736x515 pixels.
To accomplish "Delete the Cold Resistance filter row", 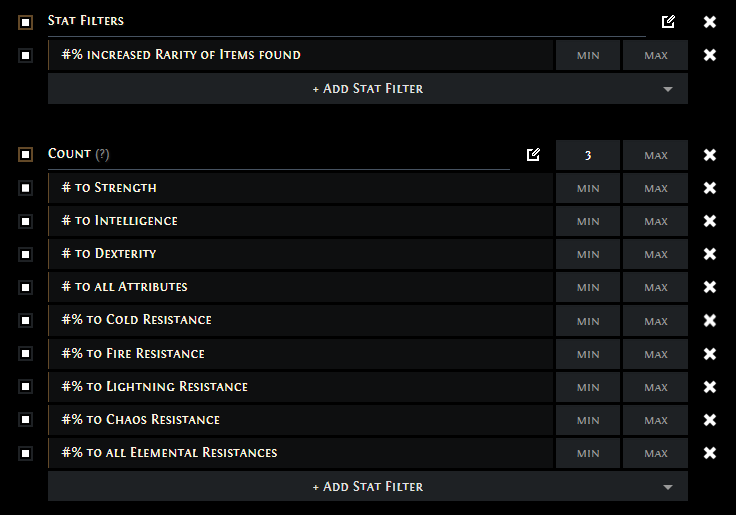I will click(710, 320).
